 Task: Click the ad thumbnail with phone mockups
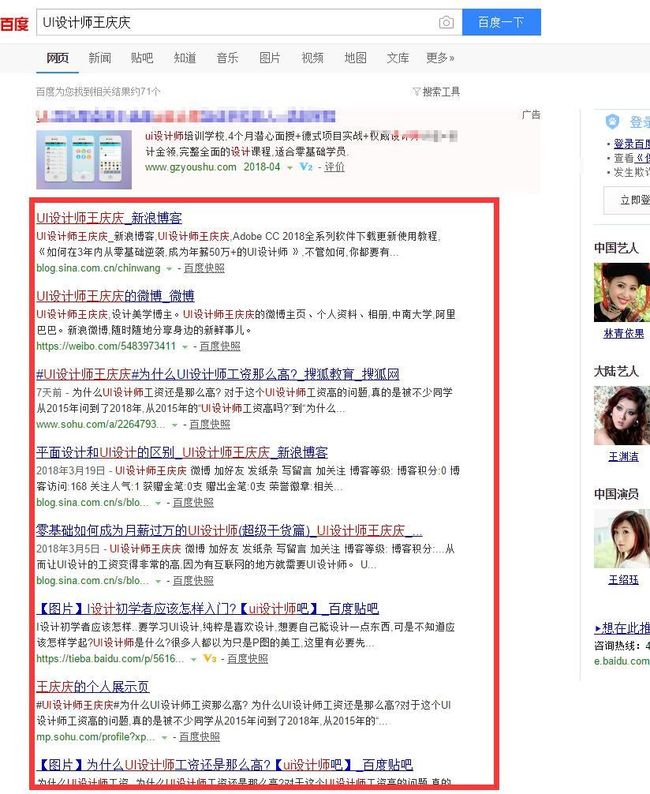84,160
